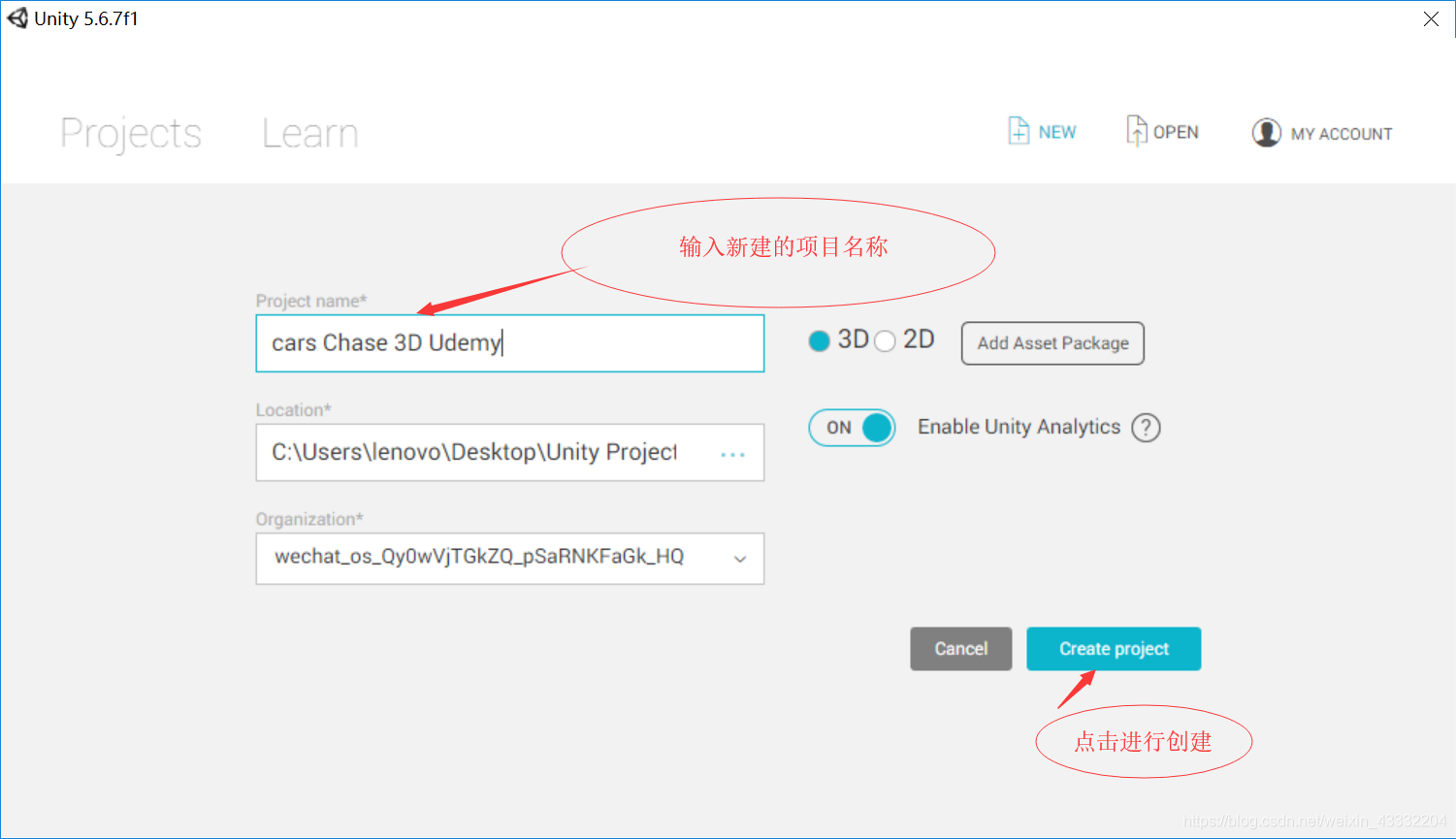Click the OPEN text label
Screen dimensions: 1456x839
coord(1176,133)
